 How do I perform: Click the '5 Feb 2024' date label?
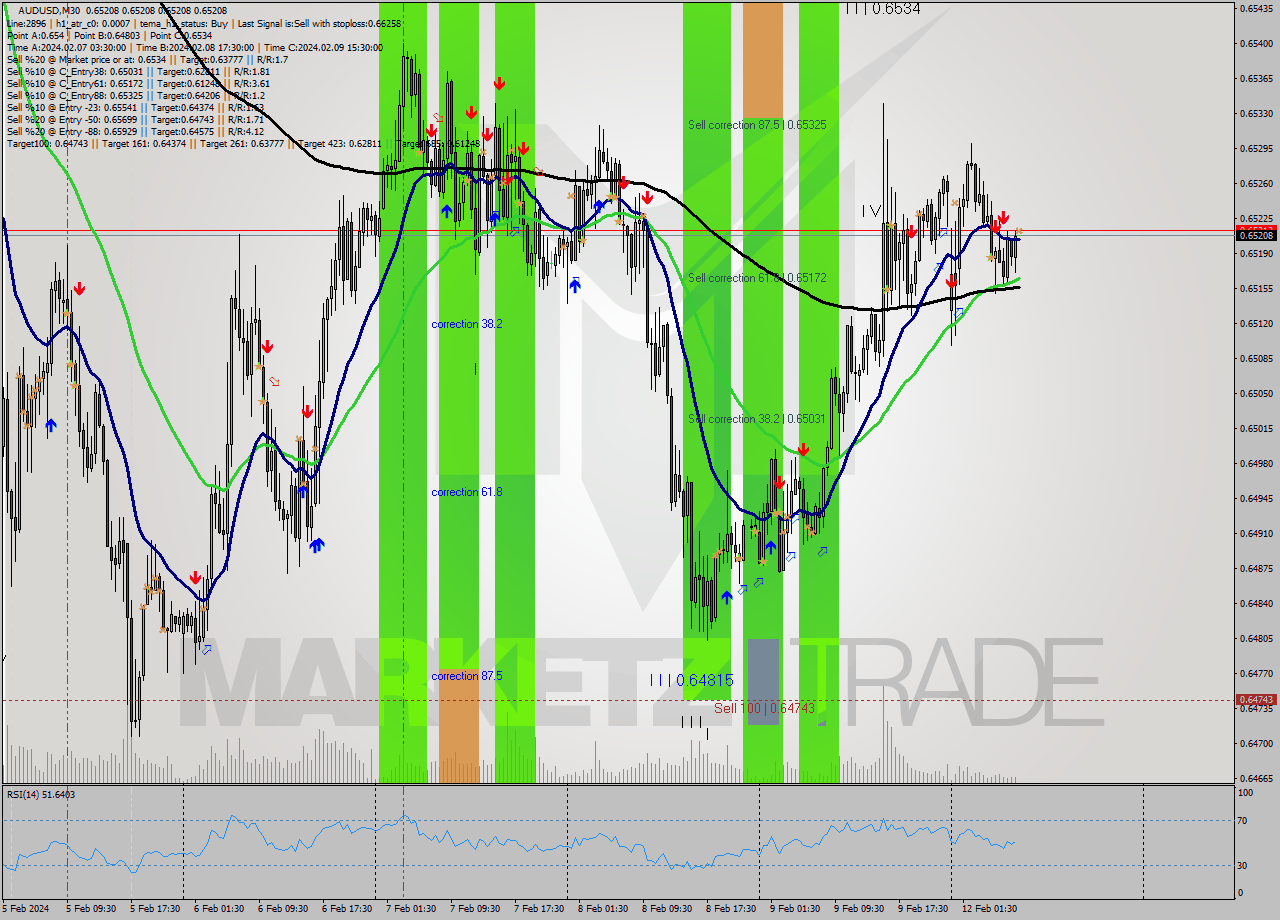26,909
